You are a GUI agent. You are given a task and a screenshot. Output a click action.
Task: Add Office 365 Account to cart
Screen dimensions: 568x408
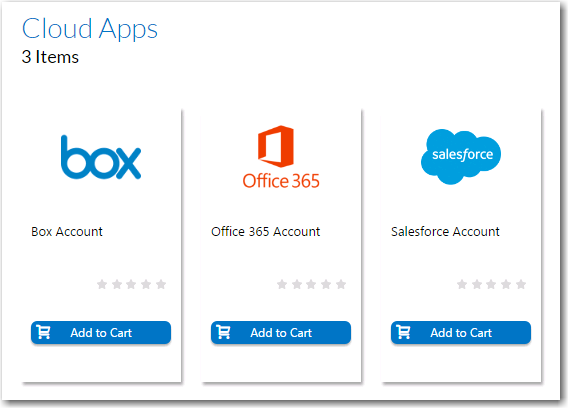(281, 332)
